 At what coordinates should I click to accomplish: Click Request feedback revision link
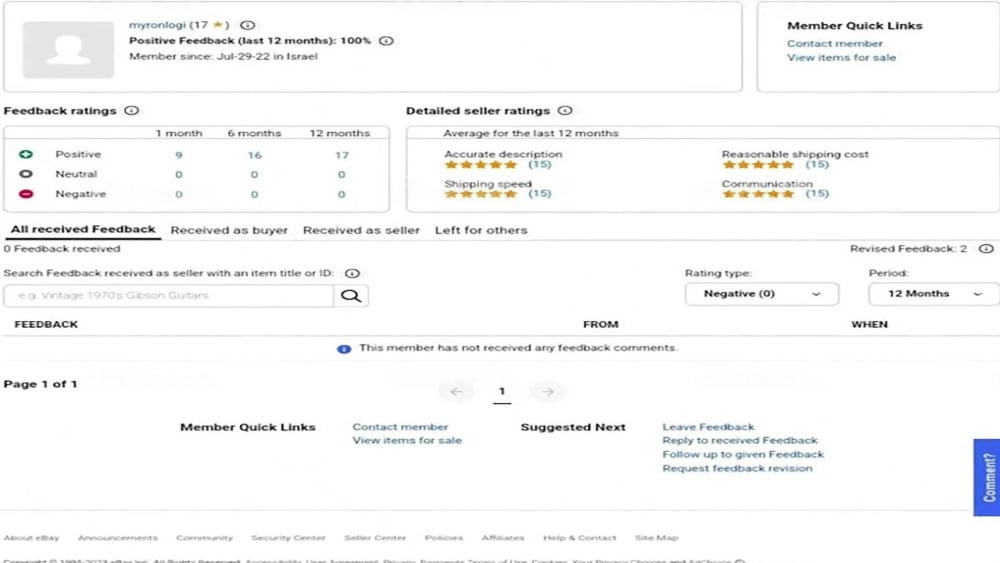point(737,468)
